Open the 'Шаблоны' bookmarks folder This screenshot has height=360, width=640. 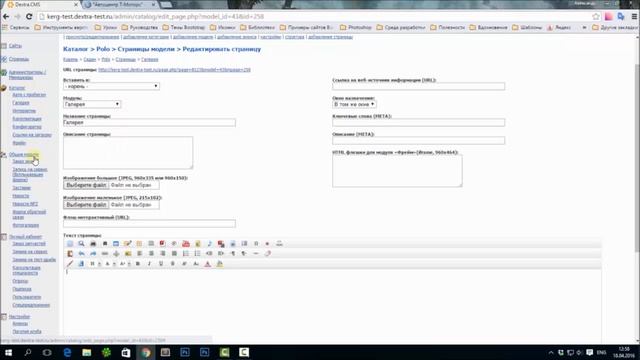(527, 27)
